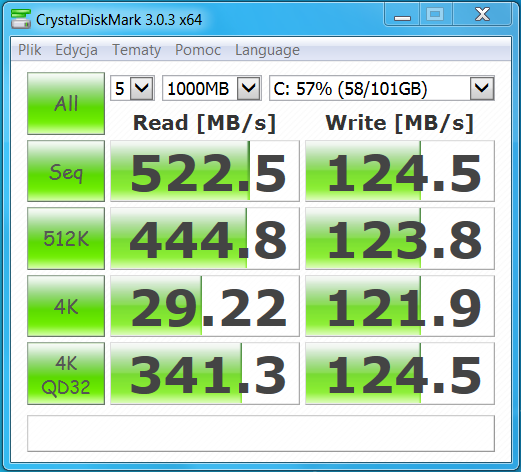Launch the 4K QD32 test

pos(66,374)
